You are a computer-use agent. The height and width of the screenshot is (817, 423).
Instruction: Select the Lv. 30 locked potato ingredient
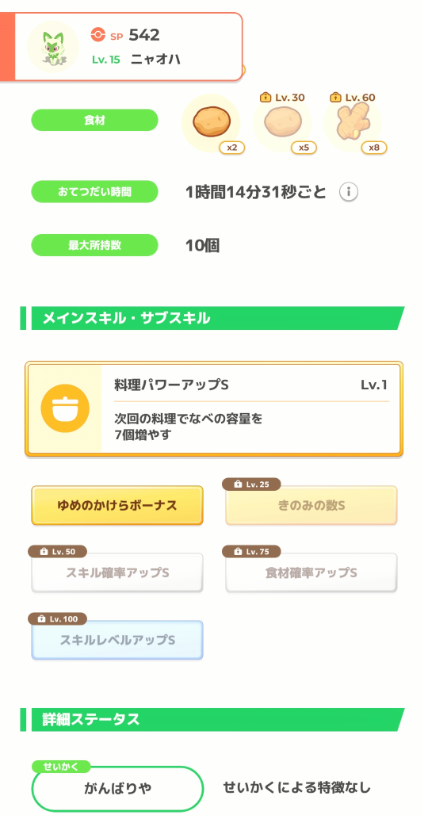pyautogui.click(x=282, y=123)
